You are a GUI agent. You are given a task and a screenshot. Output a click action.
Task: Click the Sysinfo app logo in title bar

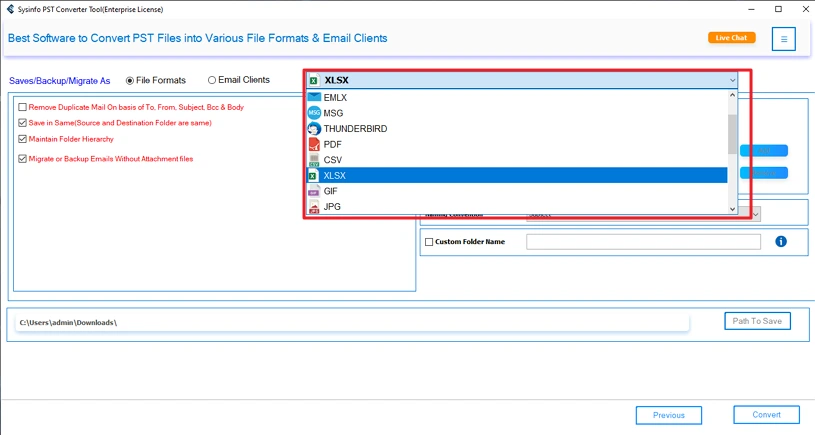click(10, 9)
